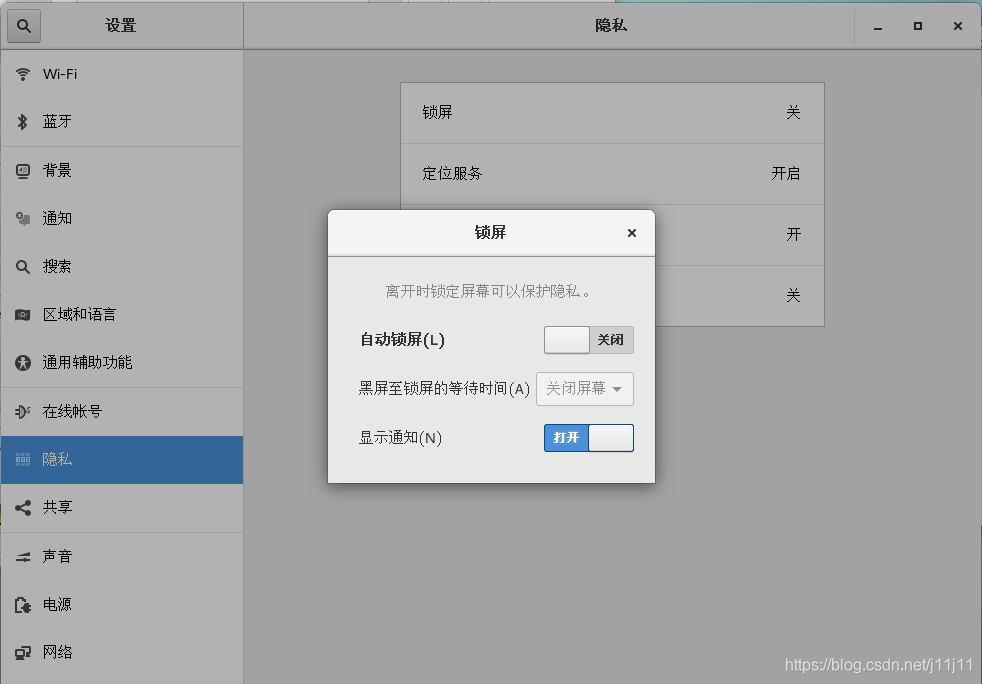Click the 电源 power plug icon

[x=23, y=604]
